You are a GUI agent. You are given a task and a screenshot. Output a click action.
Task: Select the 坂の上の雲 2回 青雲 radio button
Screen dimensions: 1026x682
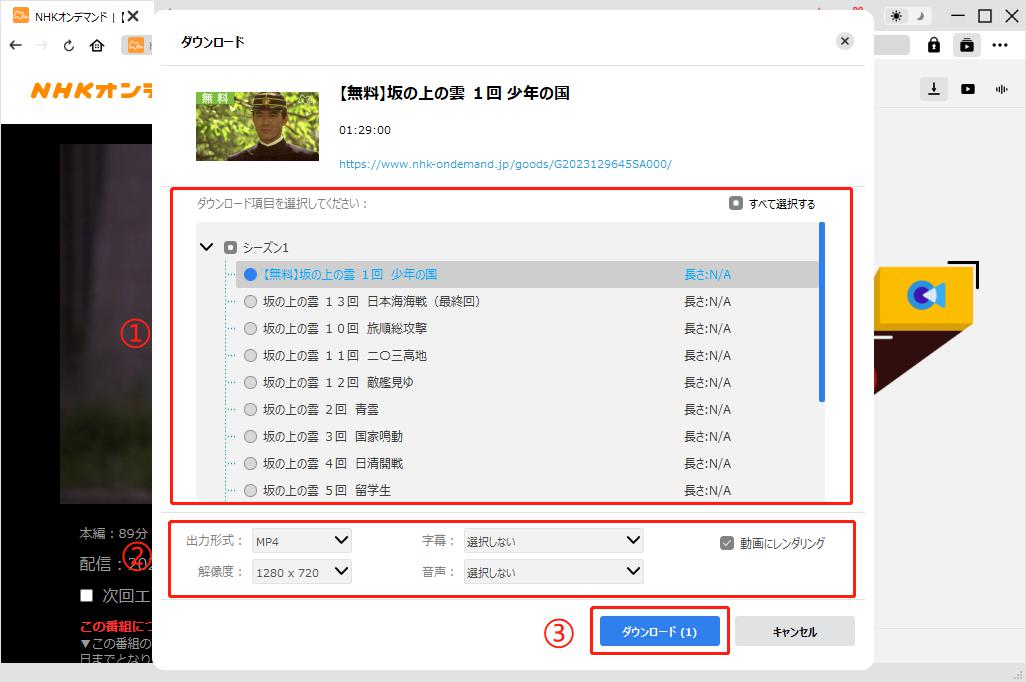click(x=250, y=410)
